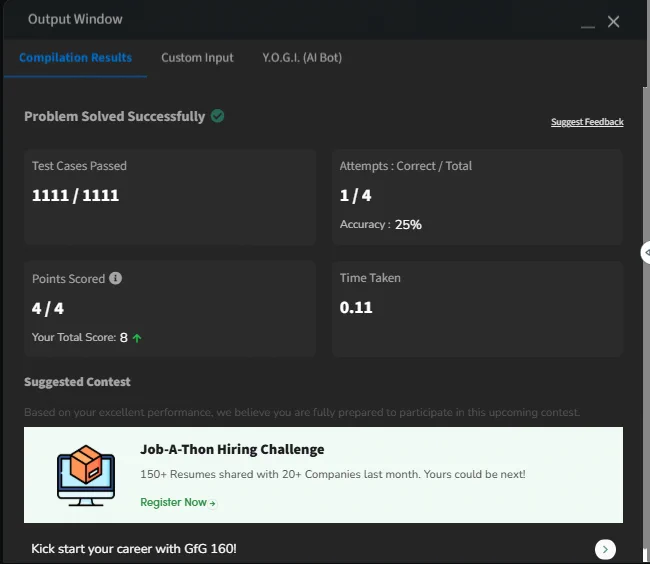Open the Job-A-Thon Hiring Challenge title
The height and width of the screenshot is (564, 650).
point(232,449)
